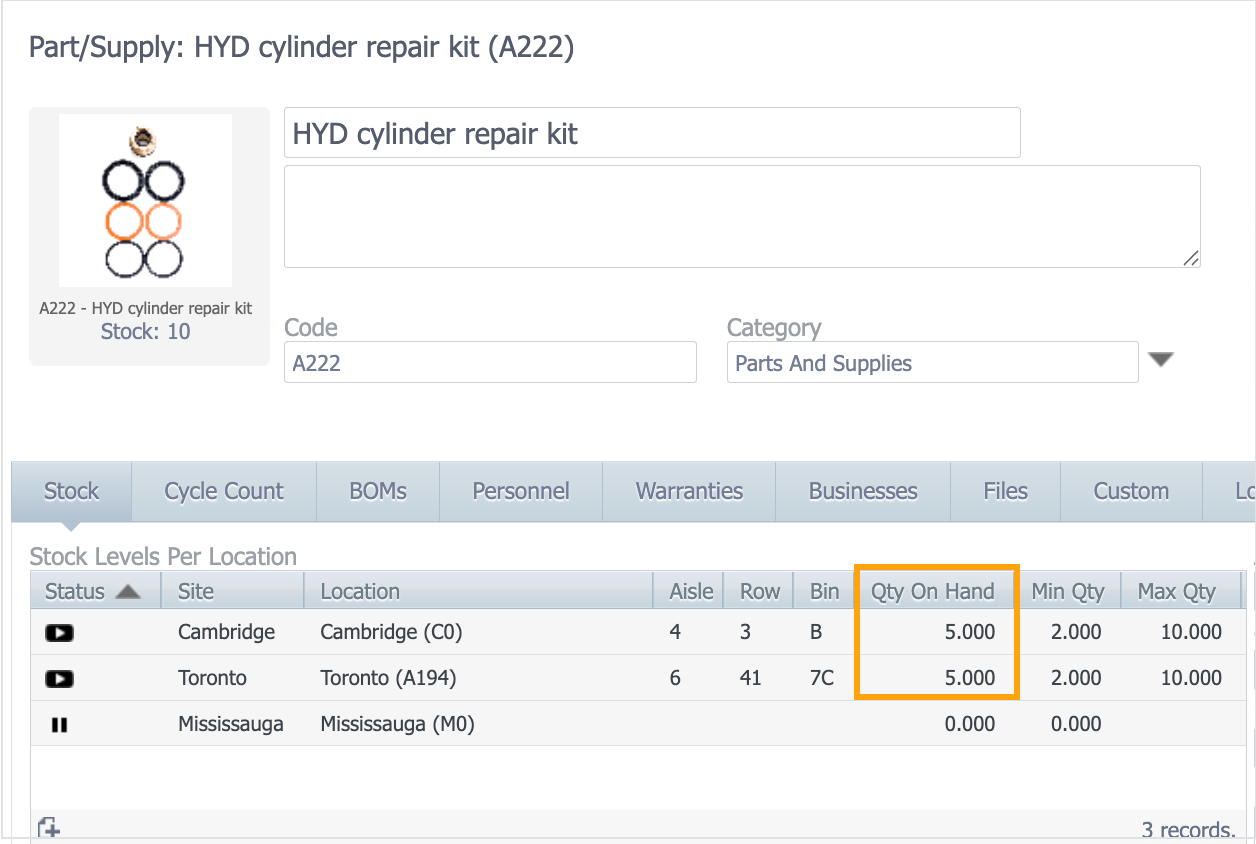Go to the Warranties tab
The width and height of the screenshot is (1256, 844).
tap(689, 491)
